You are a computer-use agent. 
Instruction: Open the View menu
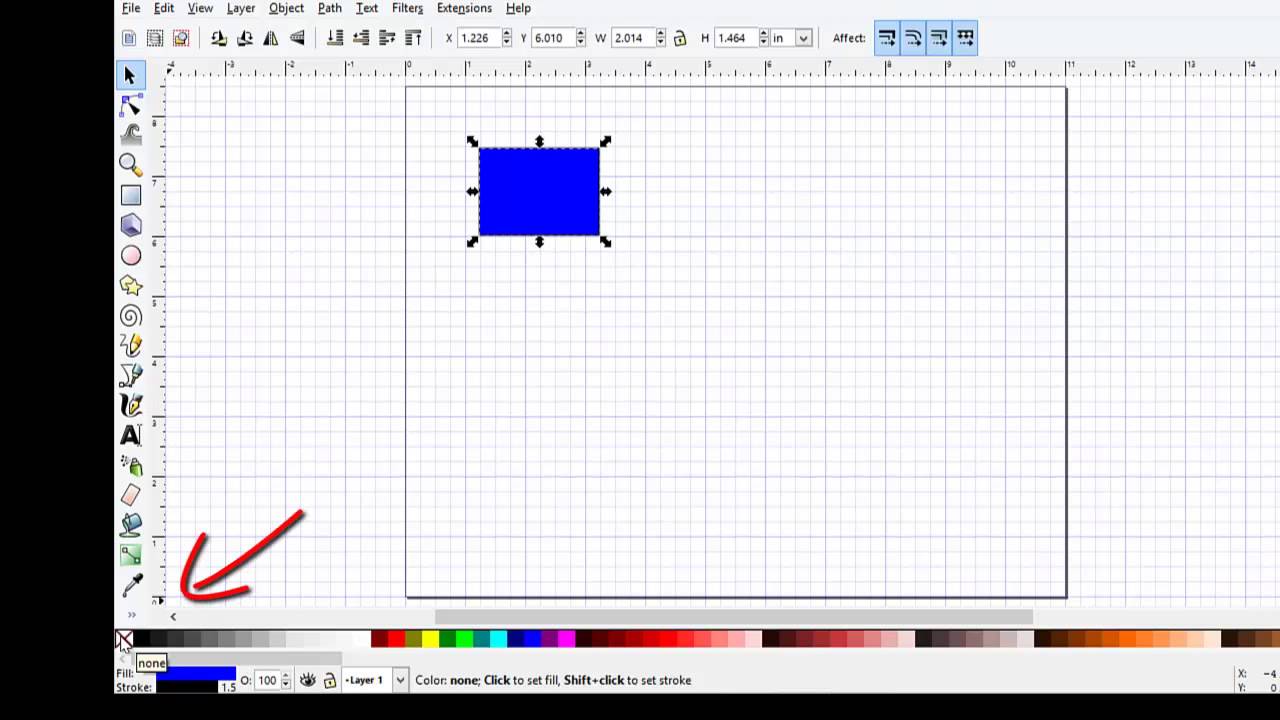200,8
